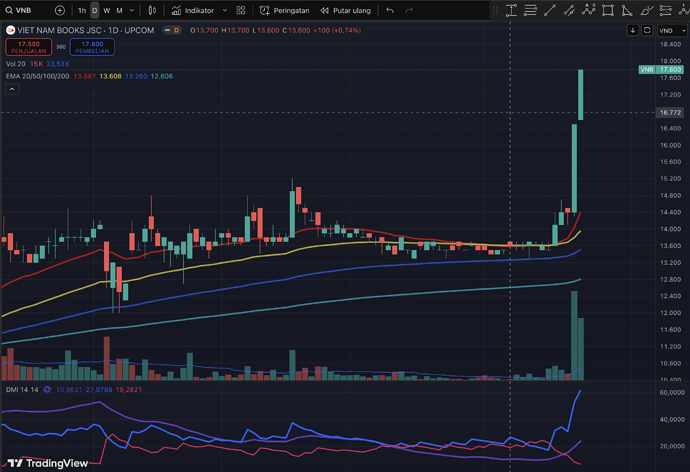Create an alert with Peringatan
This screenshot has height=472, width=690.
[x=284, y=10]
